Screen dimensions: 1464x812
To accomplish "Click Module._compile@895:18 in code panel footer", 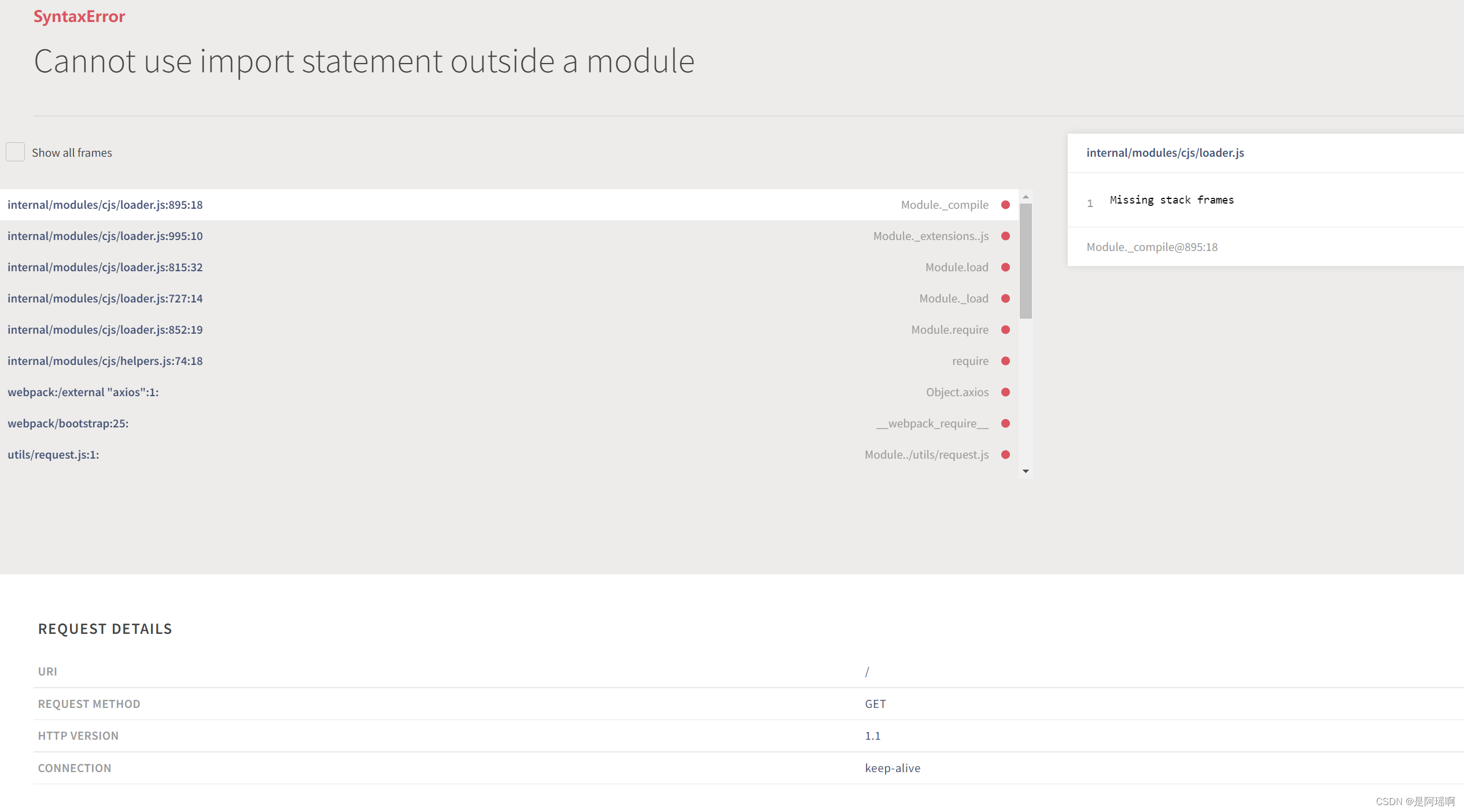I will (1152, 247).
